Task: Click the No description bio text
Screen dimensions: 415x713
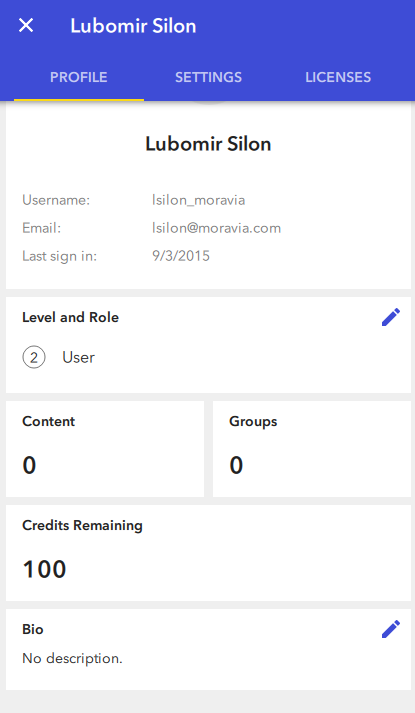Action: coord(72,658)
